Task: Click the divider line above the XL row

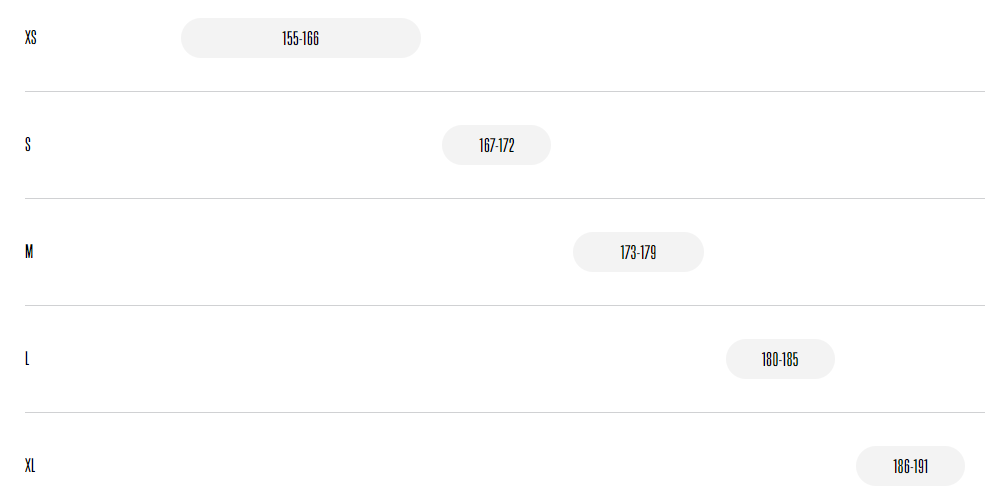Action: pyautogui.click(x=505, y=413)
